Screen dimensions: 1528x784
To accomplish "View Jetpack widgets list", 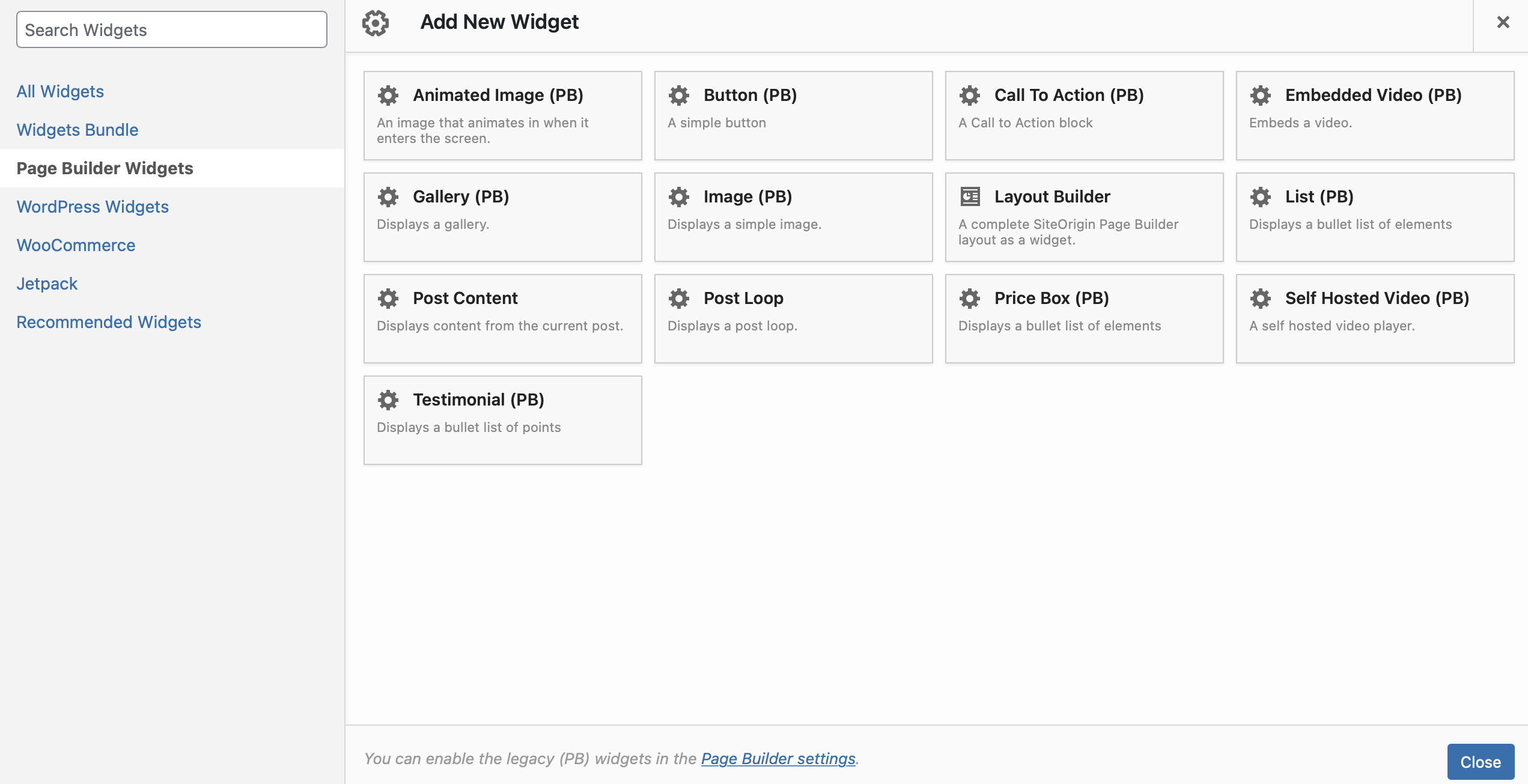I will pyautogui.click(x=47, y=284).
